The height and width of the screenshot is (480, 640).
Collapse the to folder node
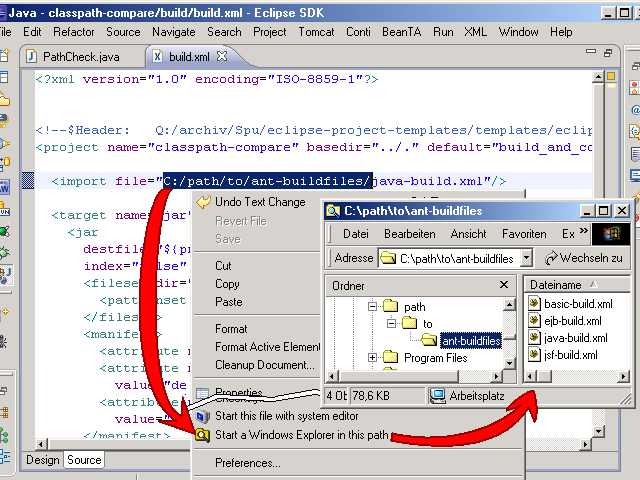coord(391,323)
